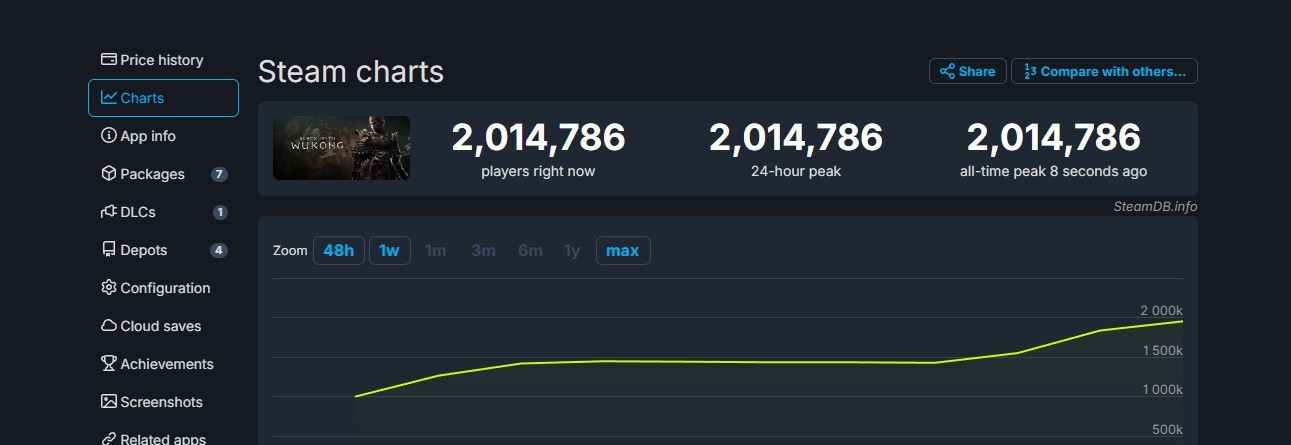Click Compare with others button

pos(1104,71)
